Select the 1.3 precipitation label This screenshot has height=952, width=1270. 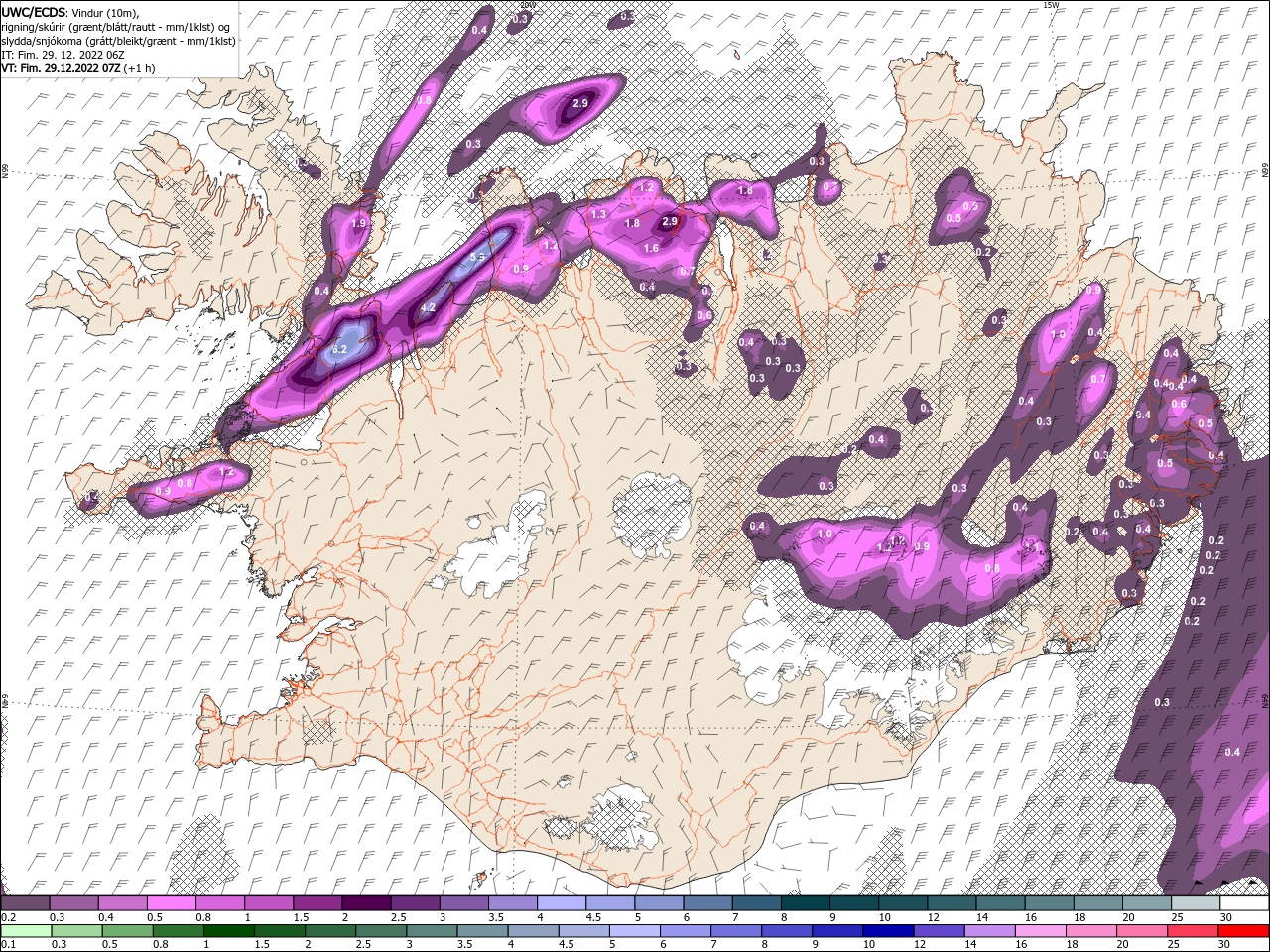tap(598, 214)
